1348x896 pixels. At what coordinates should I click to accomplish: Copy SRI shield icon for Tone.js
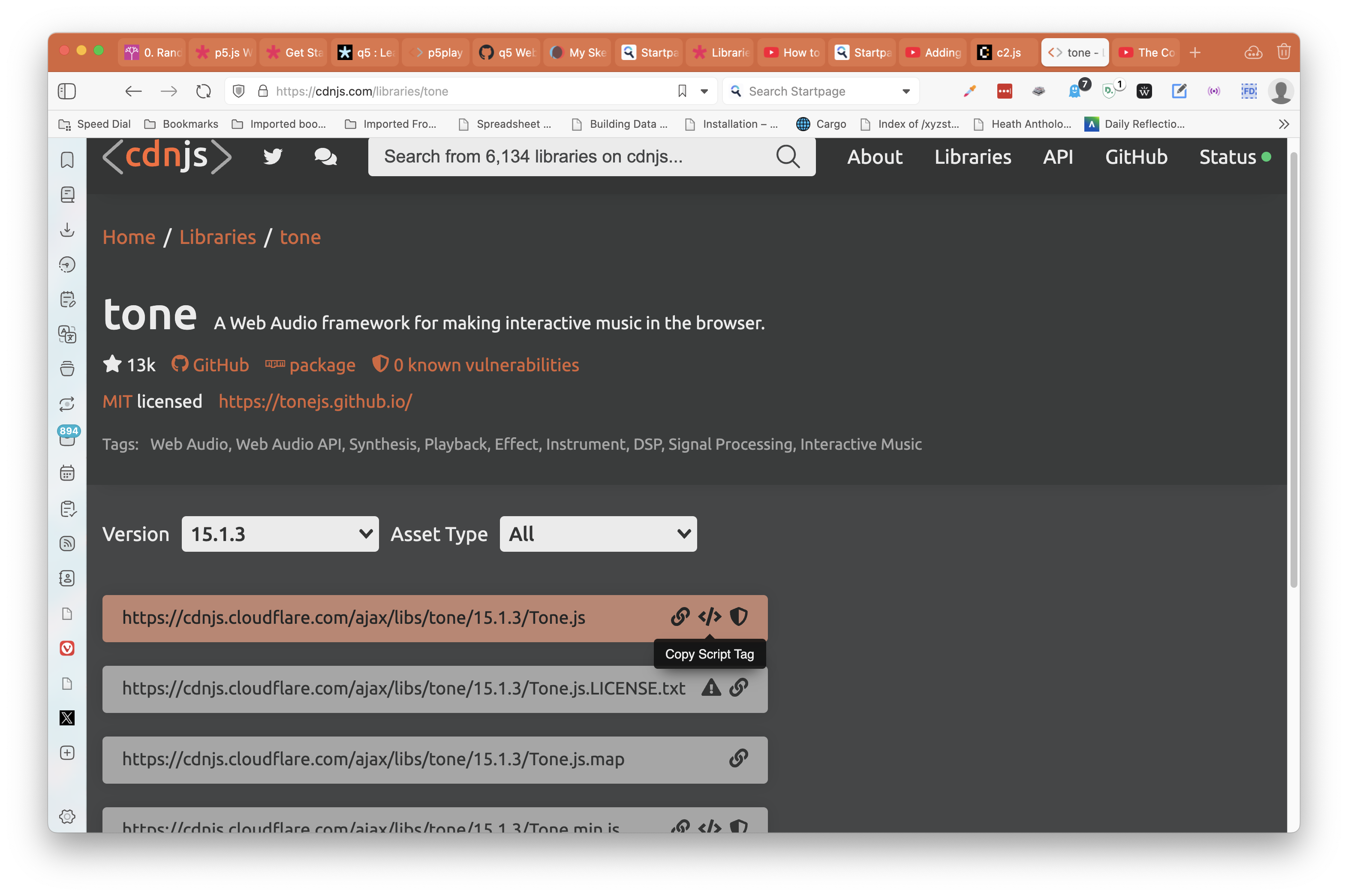(x=739, y=617)
